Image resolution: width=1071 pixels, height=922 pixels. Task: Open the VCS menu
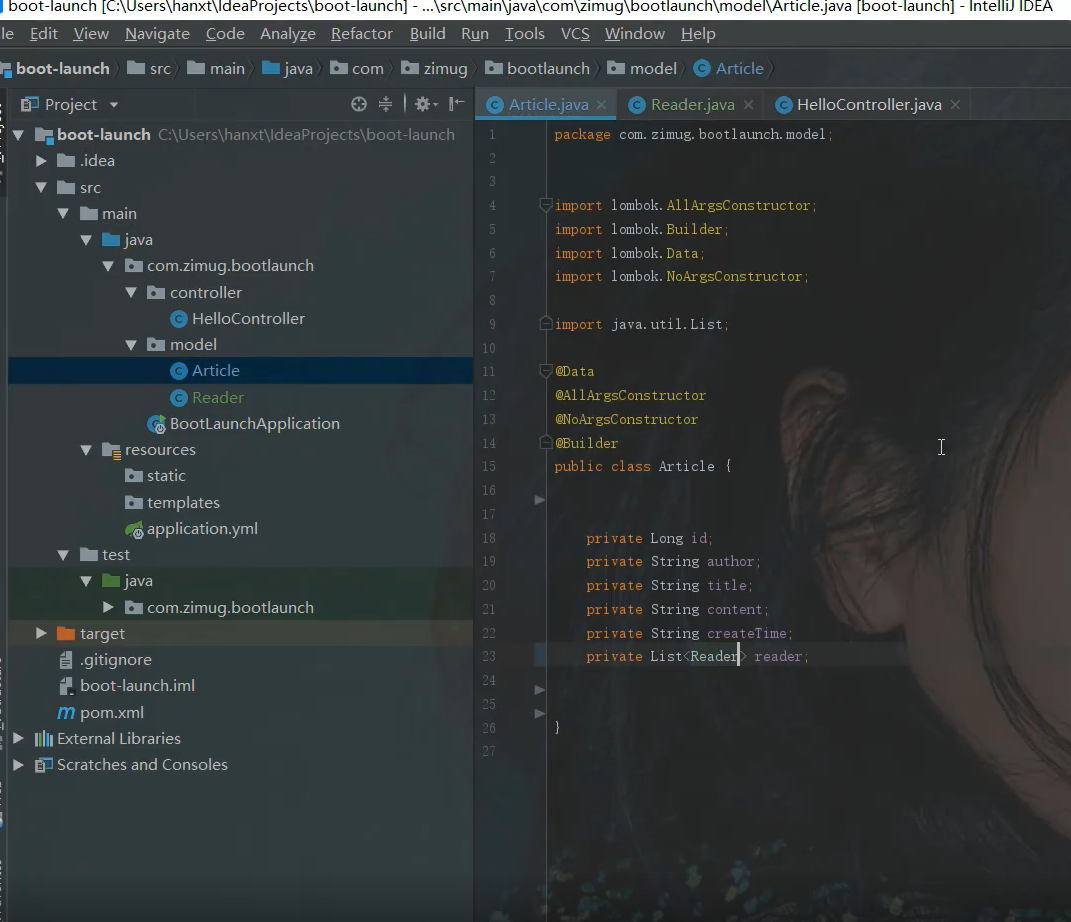pyautogui.click(x=575, y=33)
